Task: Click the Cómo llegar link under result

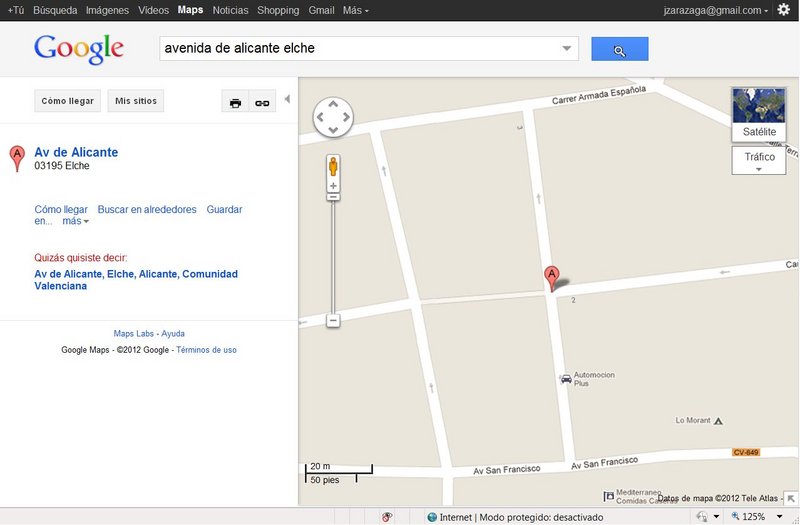Action: click(x=61, y=209)
